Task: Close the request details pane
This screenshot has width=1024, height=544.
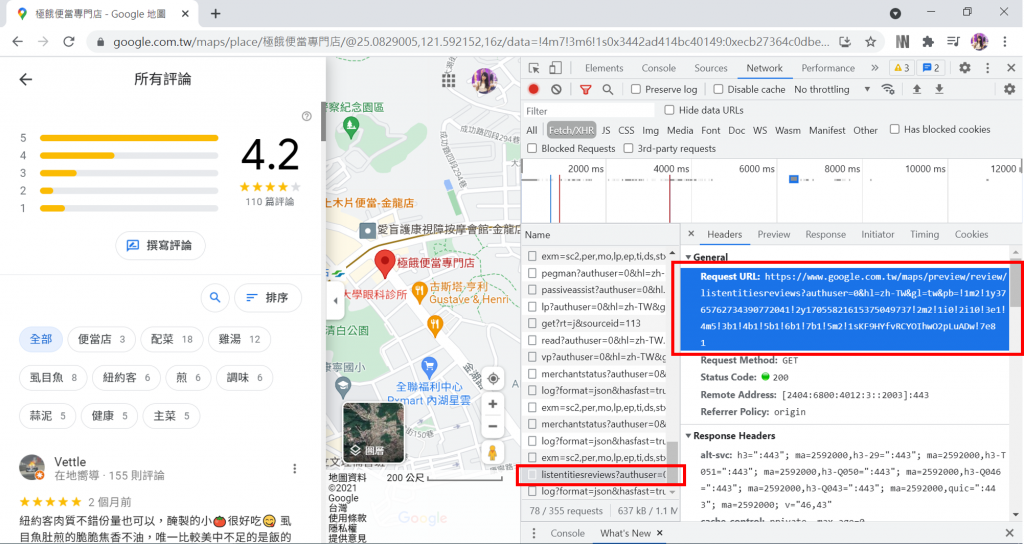Action: point(691,234)
